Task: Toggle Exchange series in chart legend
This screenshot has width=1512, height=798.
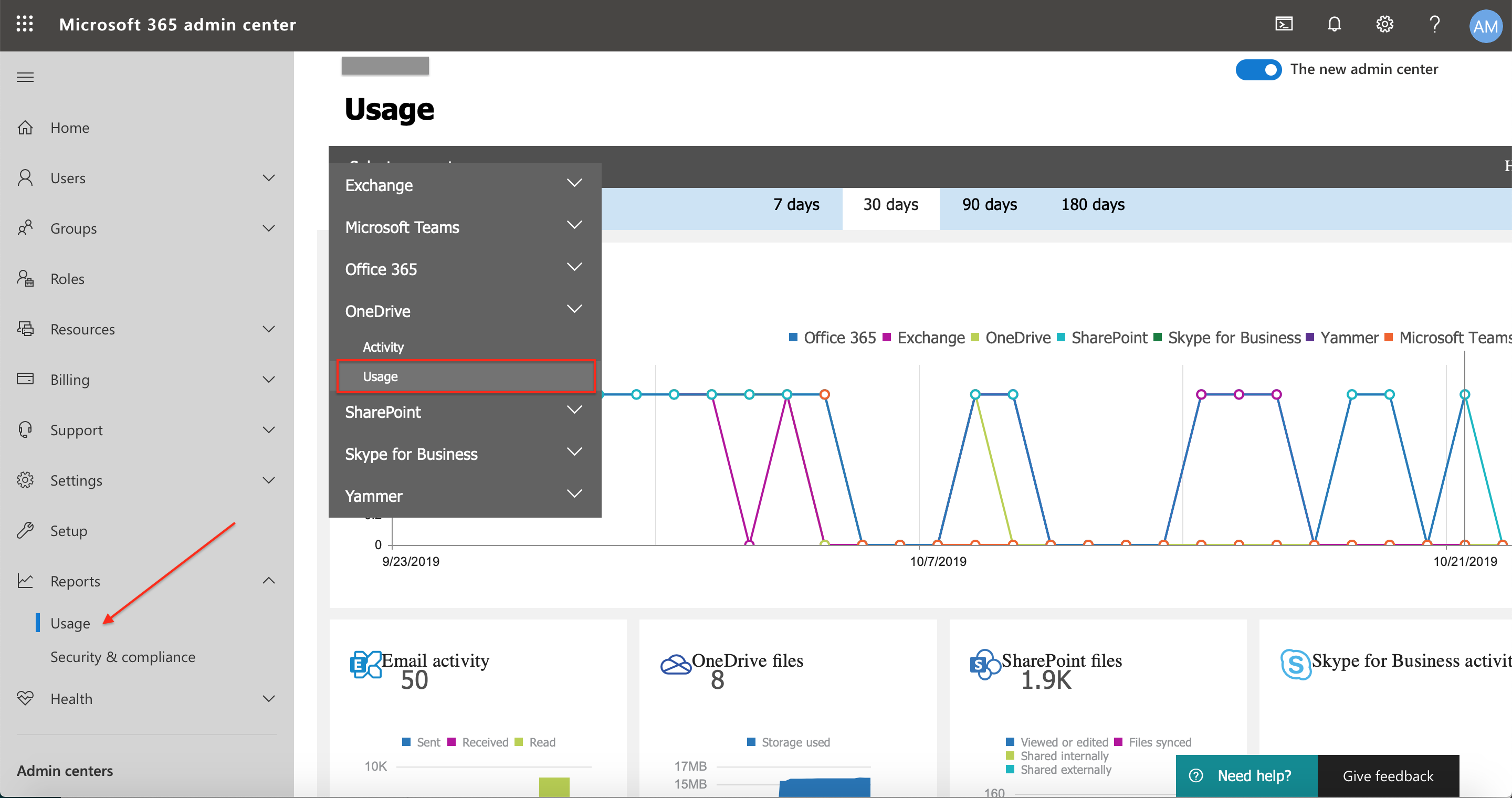Action: tap(924, 338)
